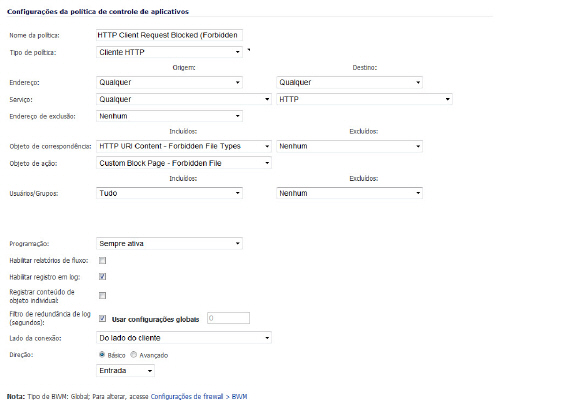Toggle Usar configurações globais checkbox

102,318
